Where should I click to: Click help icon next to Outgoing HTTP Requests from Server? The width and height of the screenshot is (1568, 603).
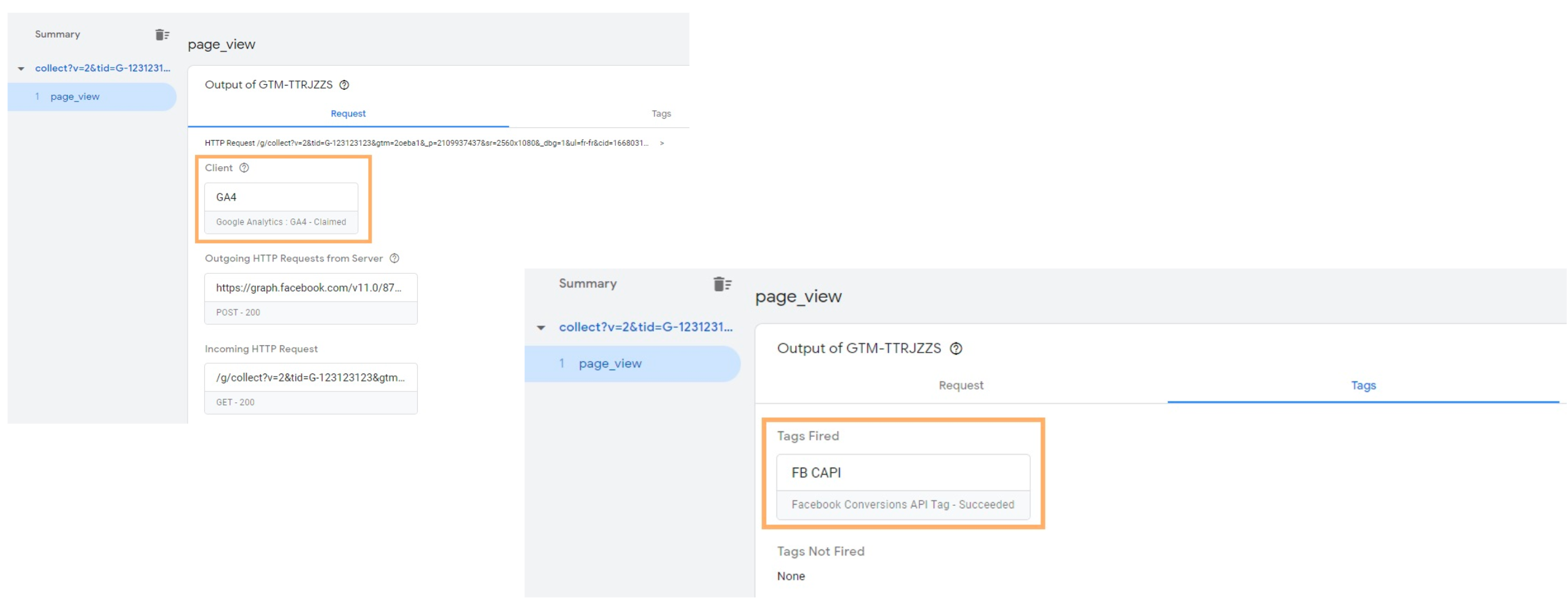(x=394, y=258)
